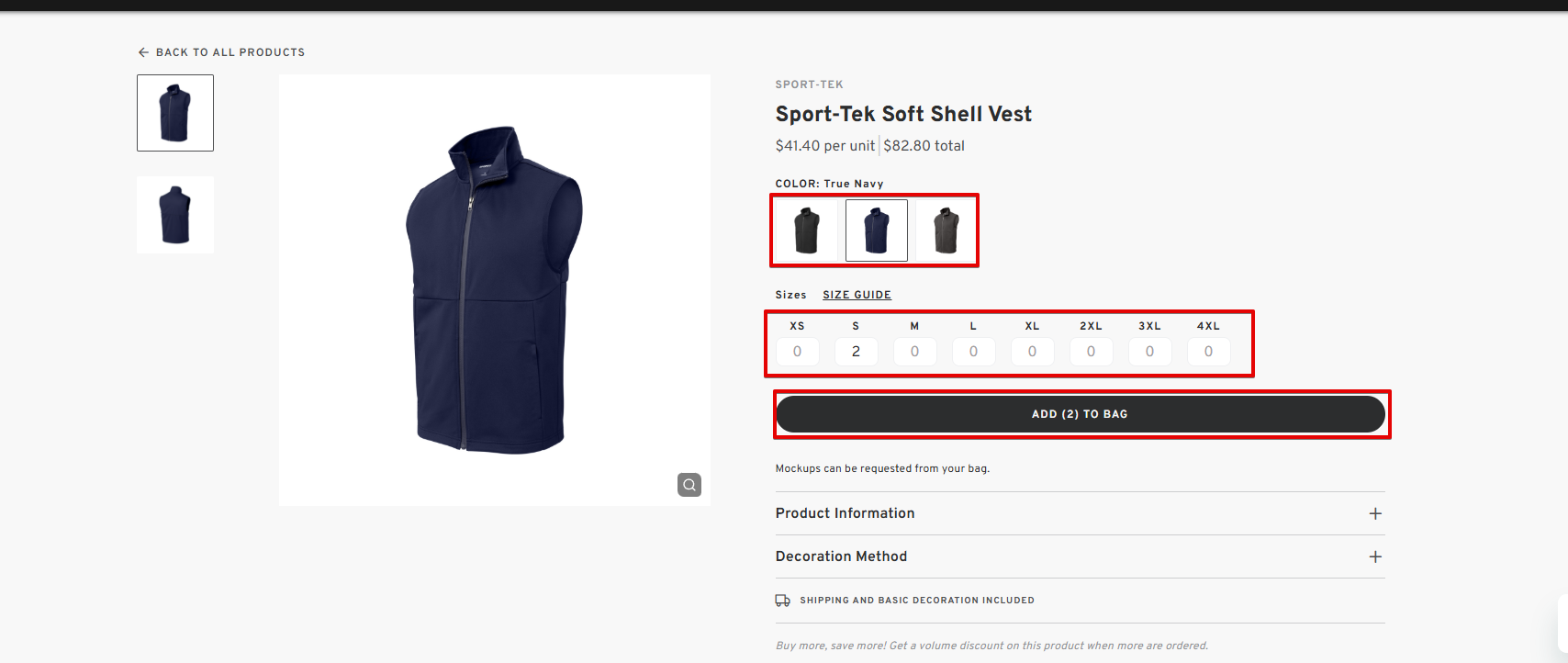1568x663 pixels.
Task: Open the Size Guide link
Action: click(857, 295)
